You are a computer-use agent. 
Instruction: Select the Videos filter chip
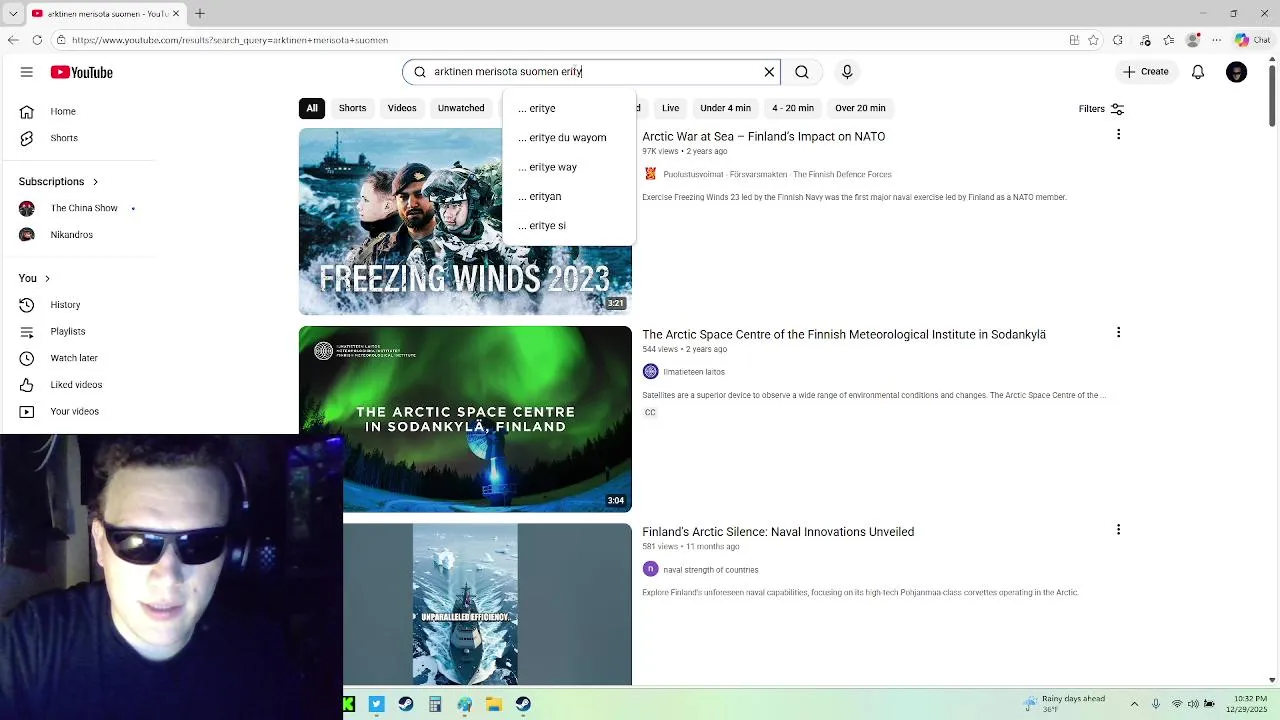click(402, 108)
